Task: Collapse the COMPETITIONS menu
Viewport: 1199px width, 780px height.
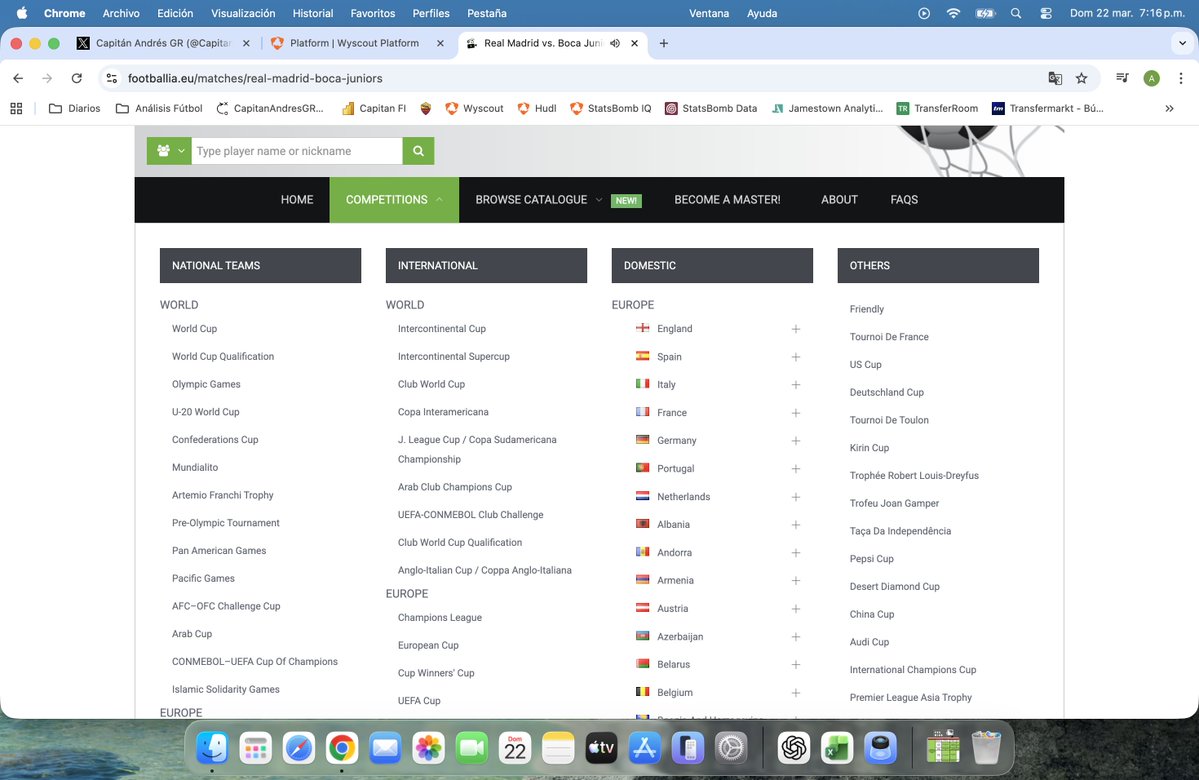Action: tap(394, 200)
